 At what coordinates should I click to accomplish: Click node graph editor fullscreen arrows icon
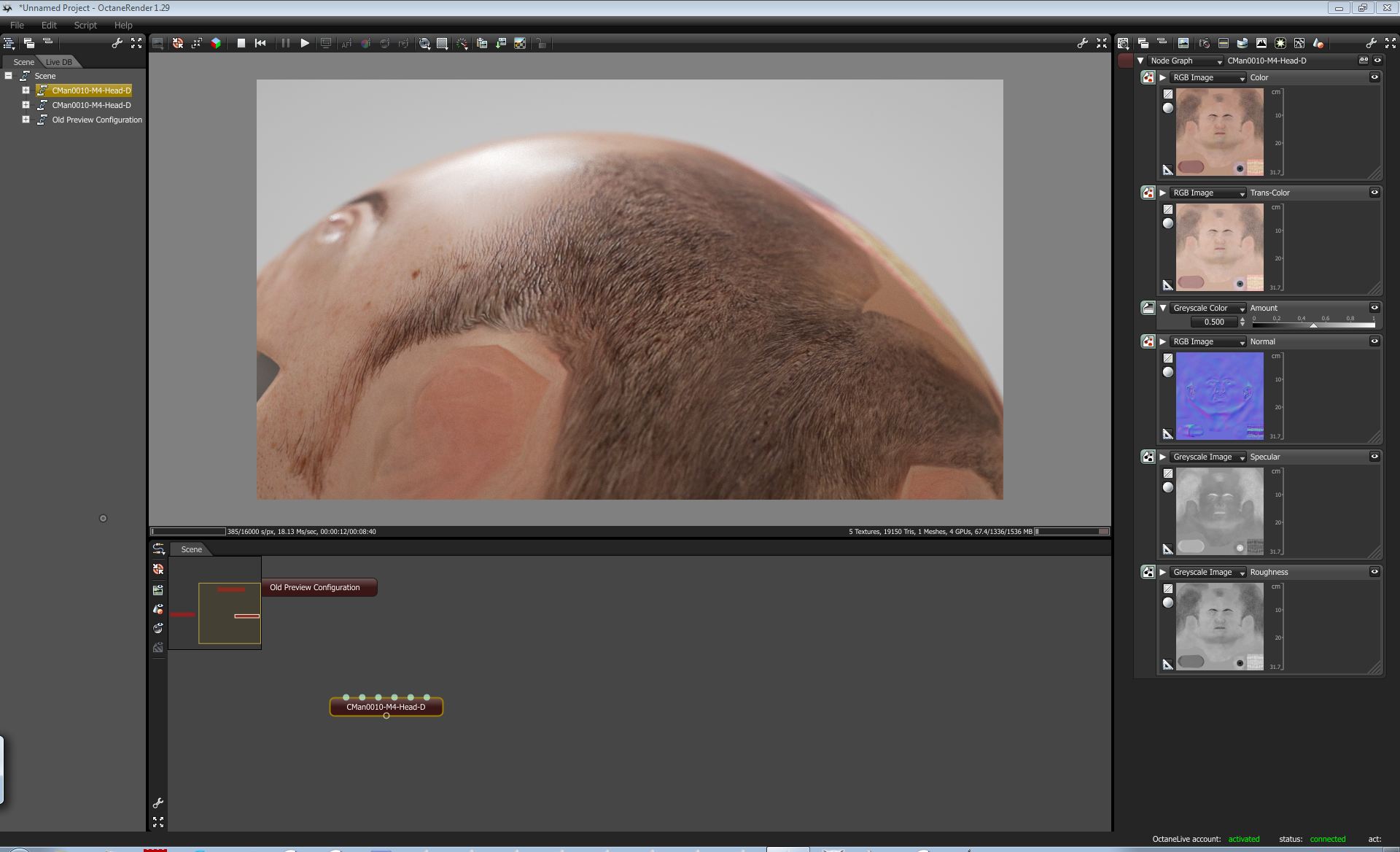pyautogui.click(x=158, y=821)
